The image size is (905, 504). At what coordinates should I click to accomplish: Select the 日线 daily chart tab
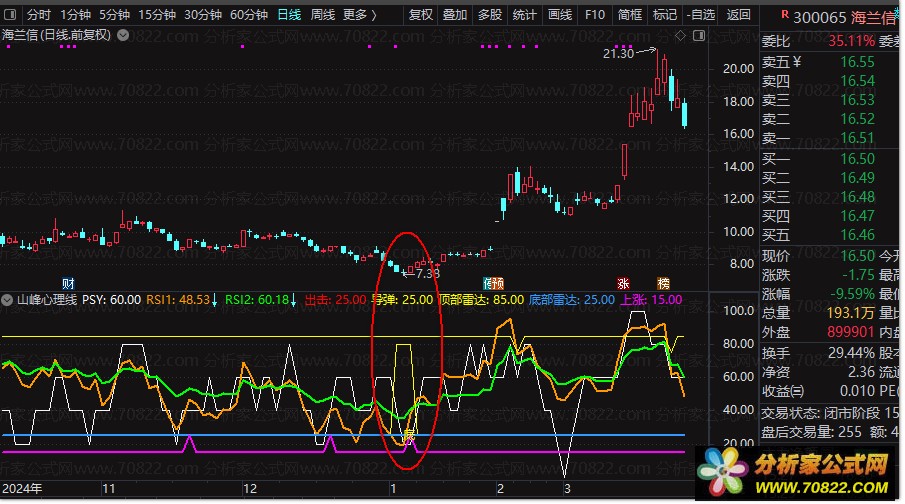289,14
